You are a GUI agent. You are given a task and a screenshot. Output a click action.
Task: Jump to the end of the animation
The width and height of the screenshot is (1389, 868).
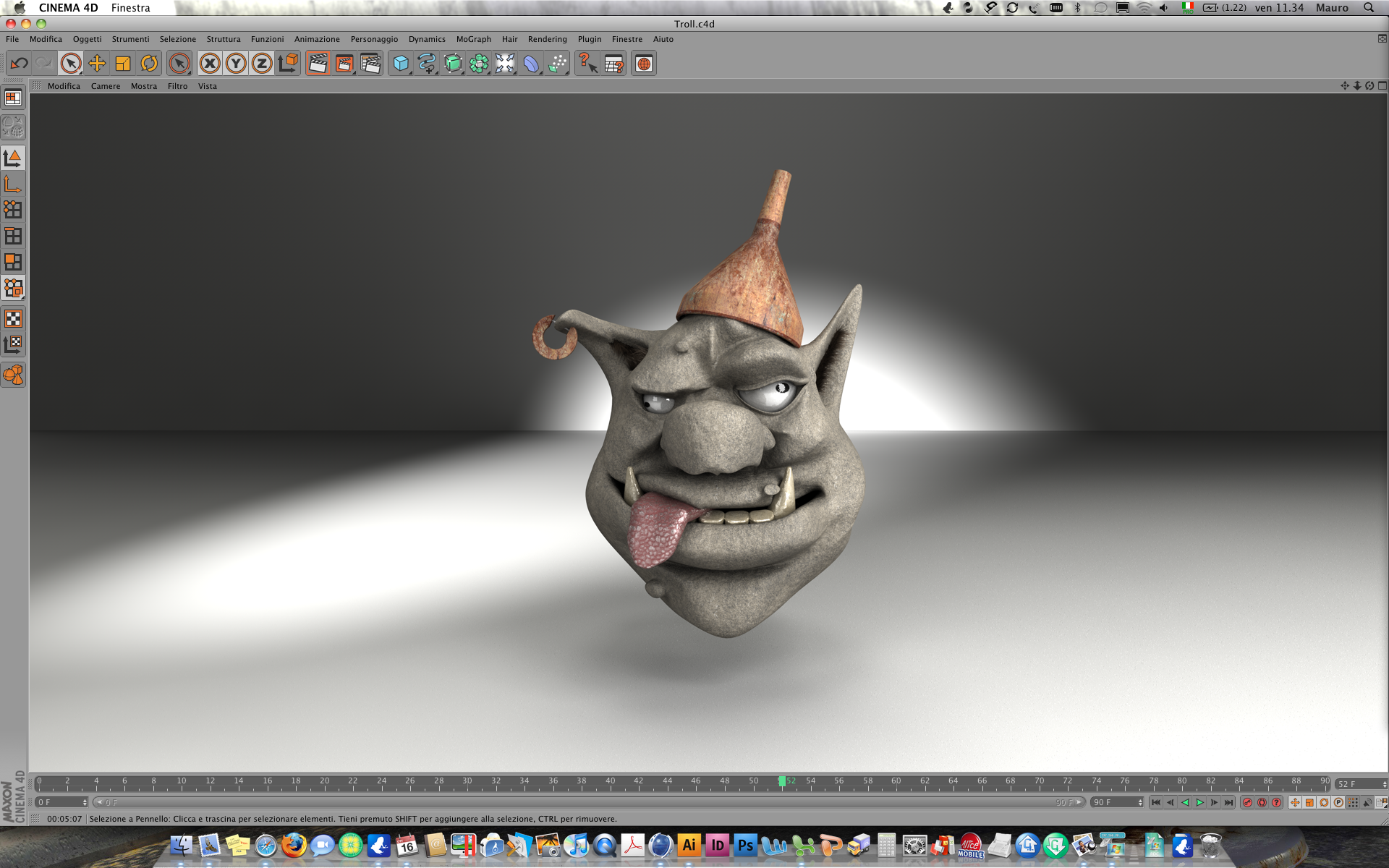coord(1228,802)
